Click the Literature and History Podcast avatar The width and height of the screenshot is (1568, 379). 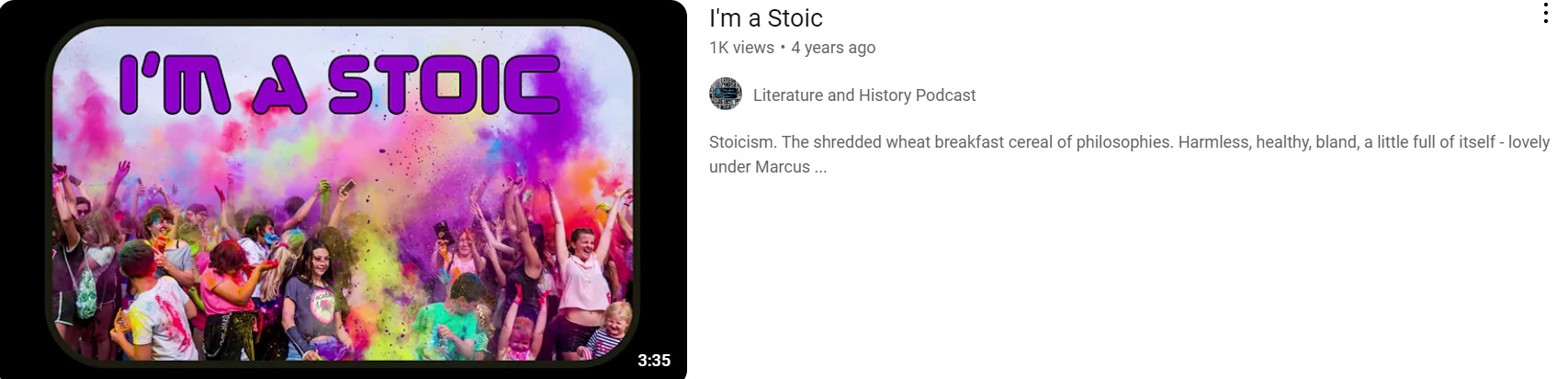[x=726, y=95]
